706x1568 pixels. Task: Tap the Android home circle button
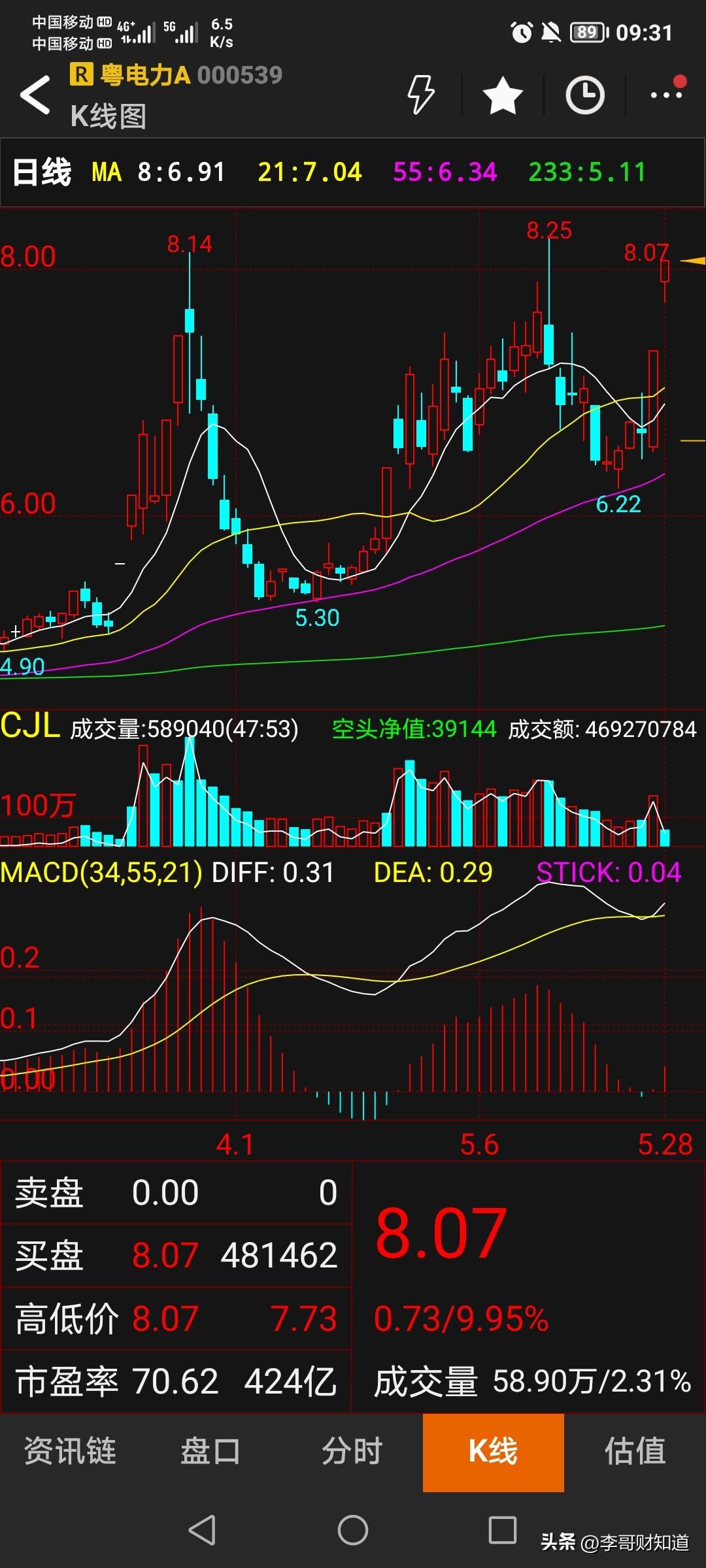coord(353,1529)
